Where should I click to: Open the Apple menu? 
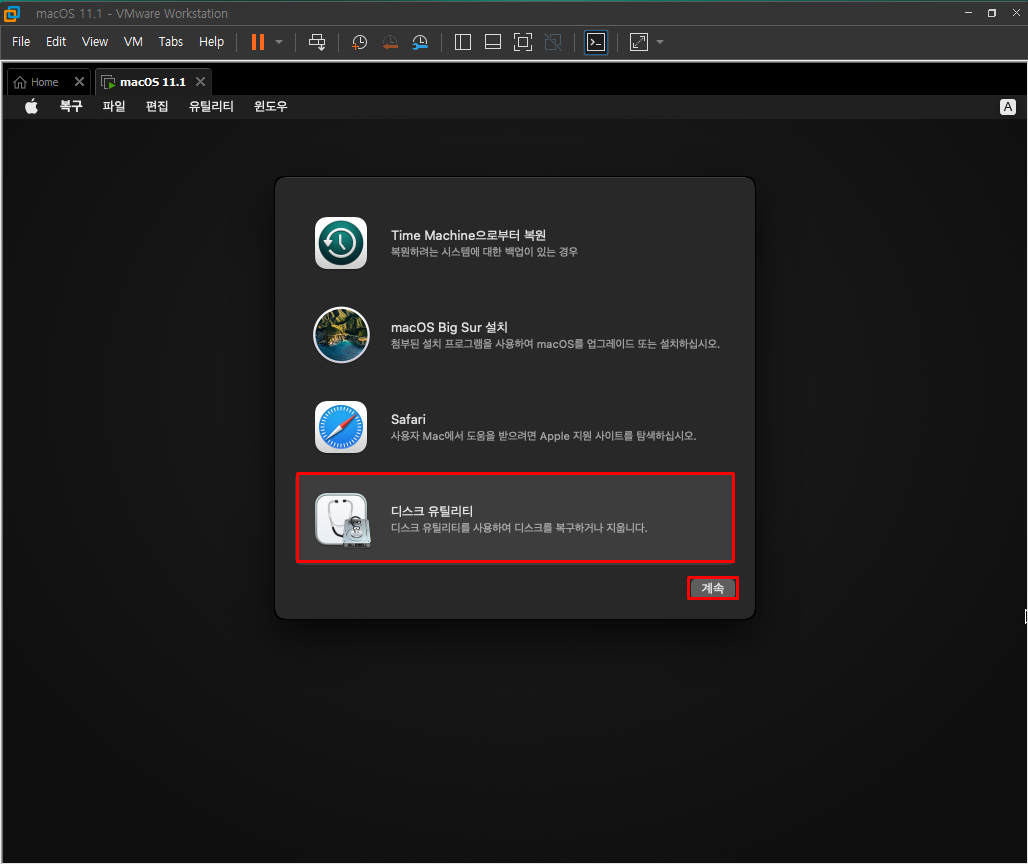coord(31,106)
